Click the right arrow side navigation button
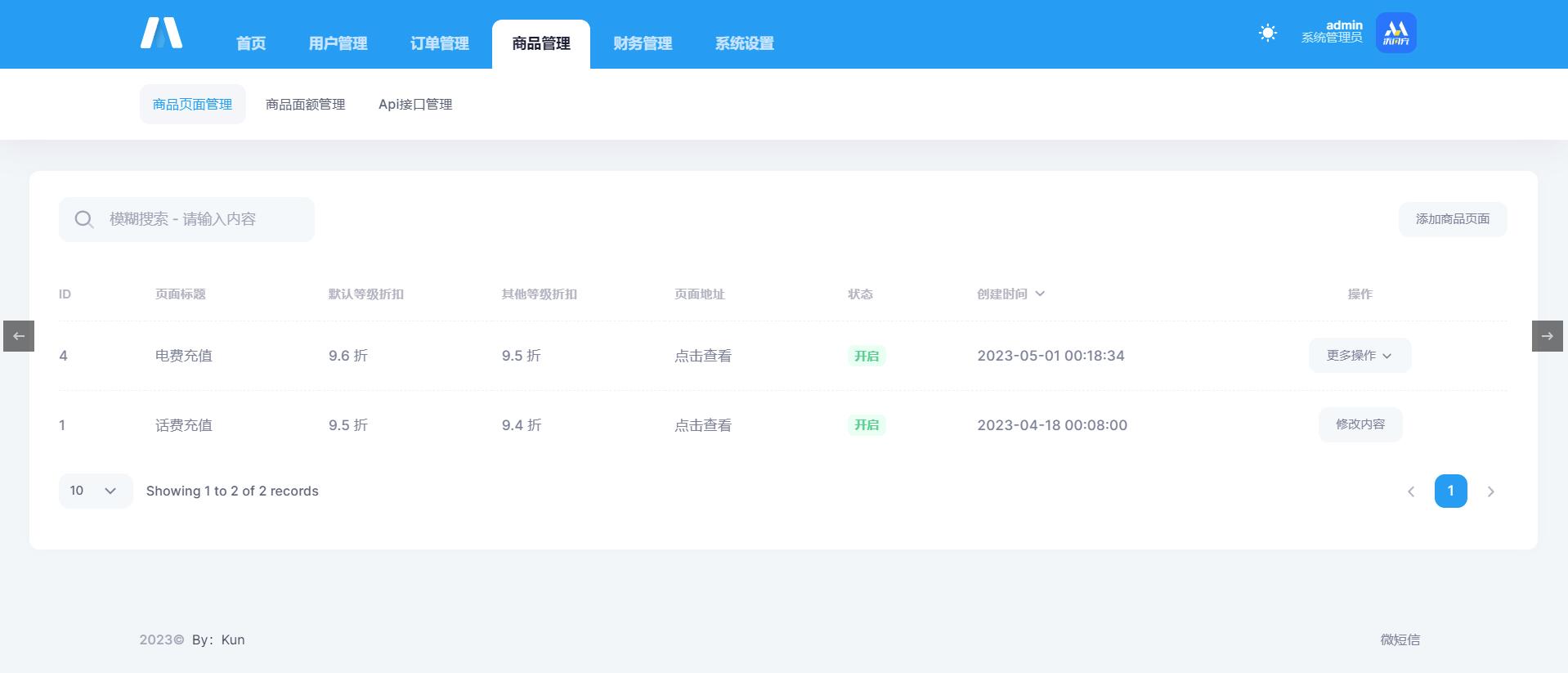The image size is (1568, 673). click(1547, 336)
